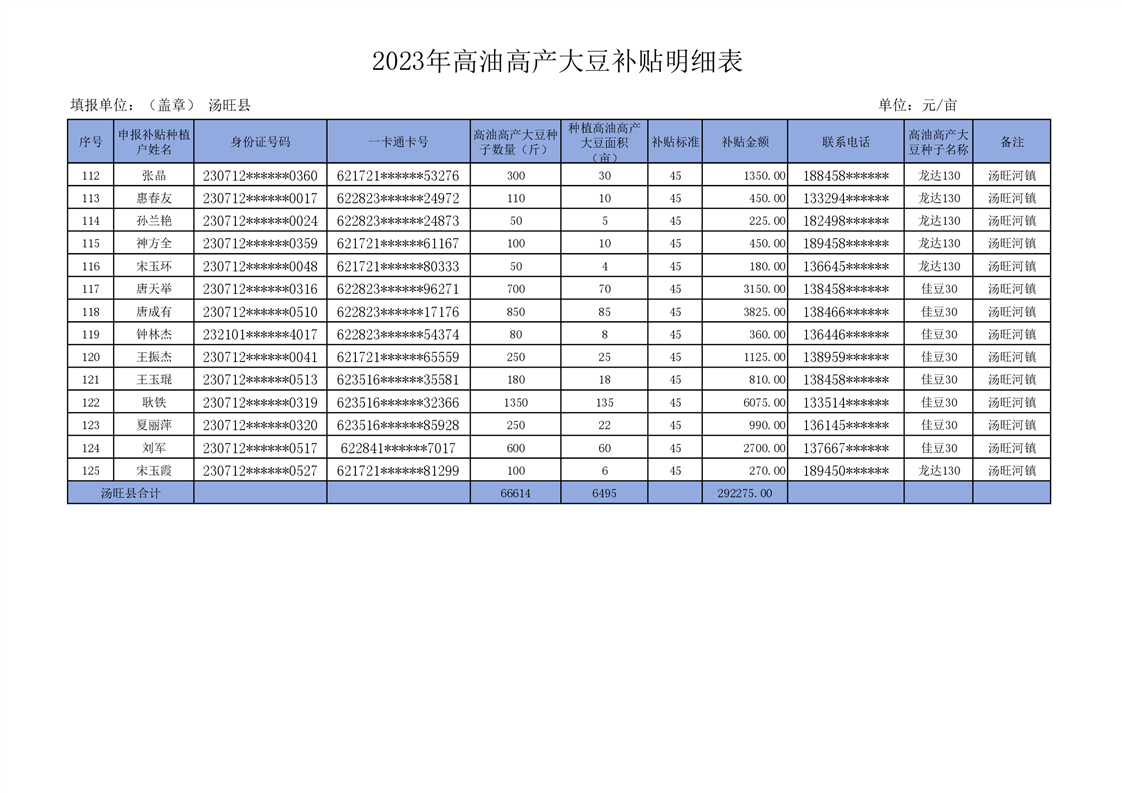Click the name cell 宋玉环
Viewport: 1122px width, 793px height.
154,266
